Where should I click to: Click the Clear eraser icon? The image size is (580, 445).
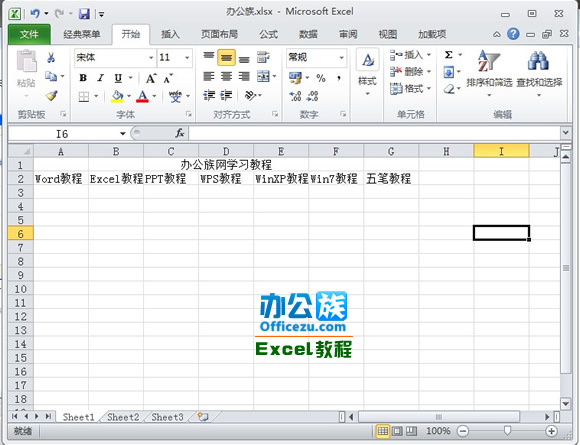[x=449, y=89]
